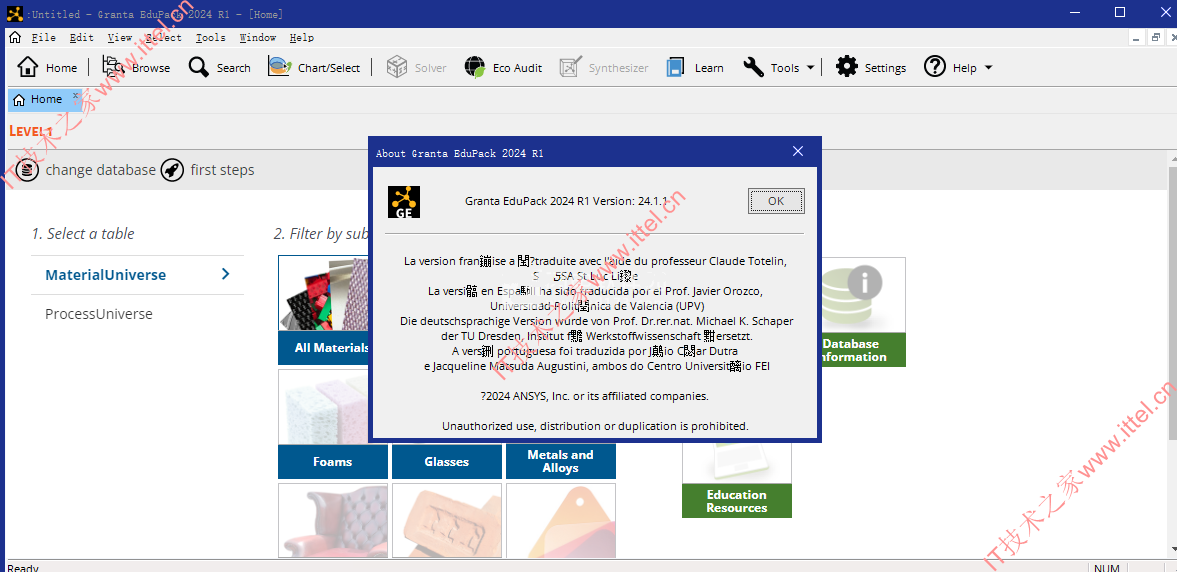The height and width of the screenshot is (572, 1177).
Task: Expand the Tools dropdown arrow
Action: coord(811,68)
